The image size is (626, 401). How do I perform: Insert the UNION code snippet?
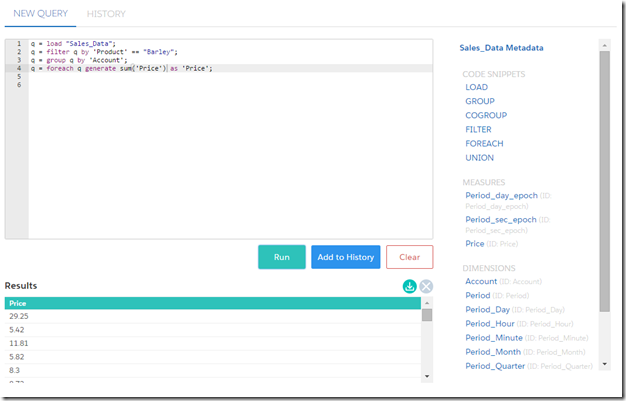tap(479, 158)
